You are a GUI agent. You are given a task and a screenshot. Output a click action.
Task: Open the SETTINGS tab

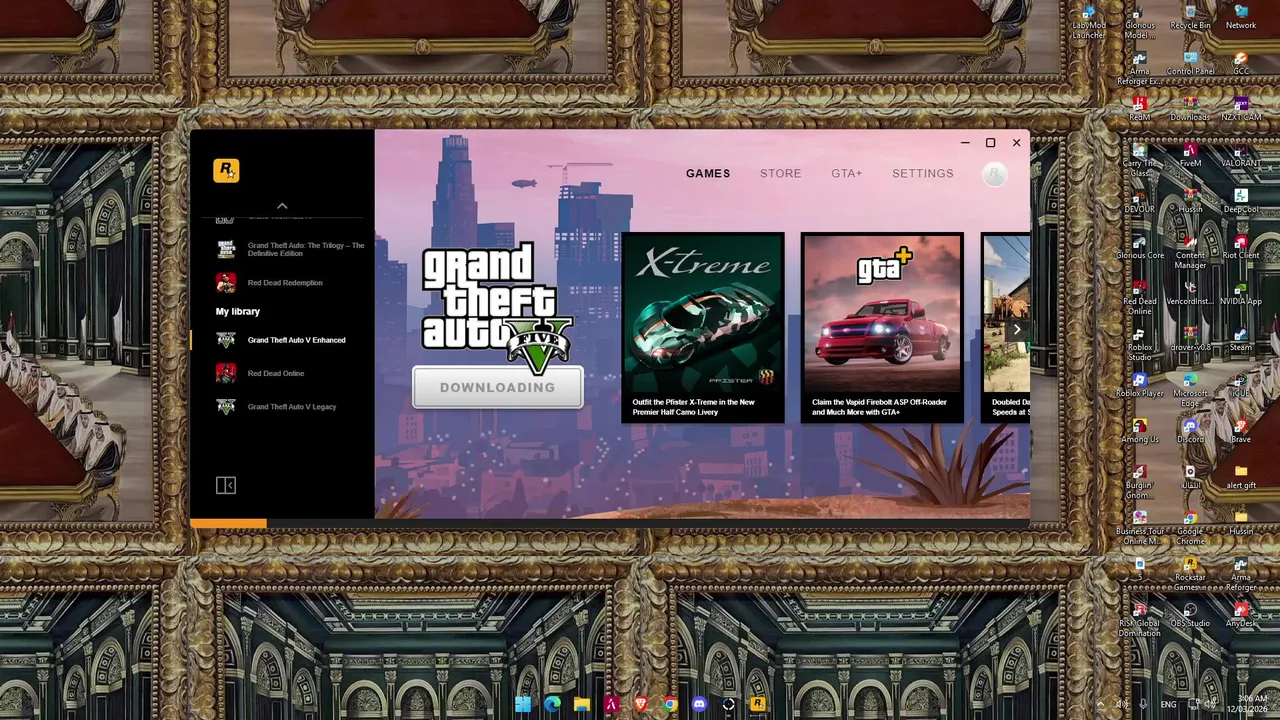coord(922,173)
